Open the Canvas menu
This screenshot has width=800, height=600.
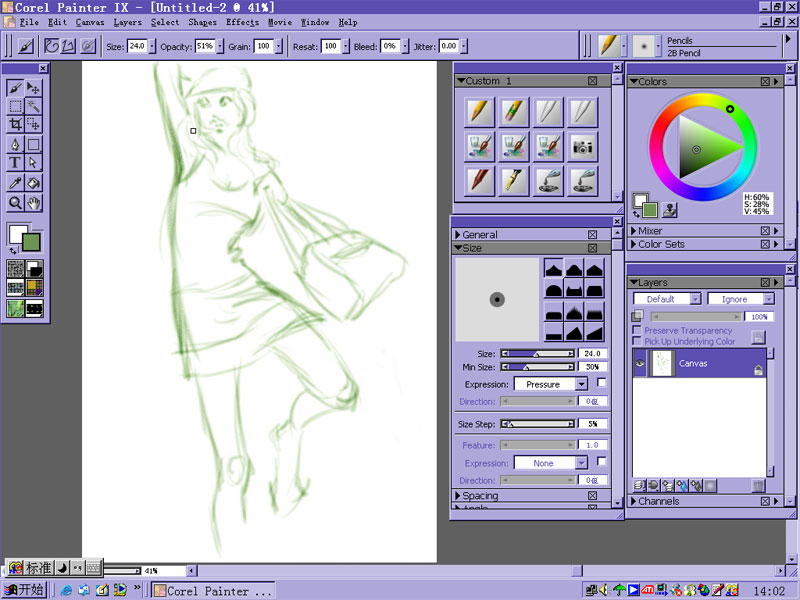90,22
